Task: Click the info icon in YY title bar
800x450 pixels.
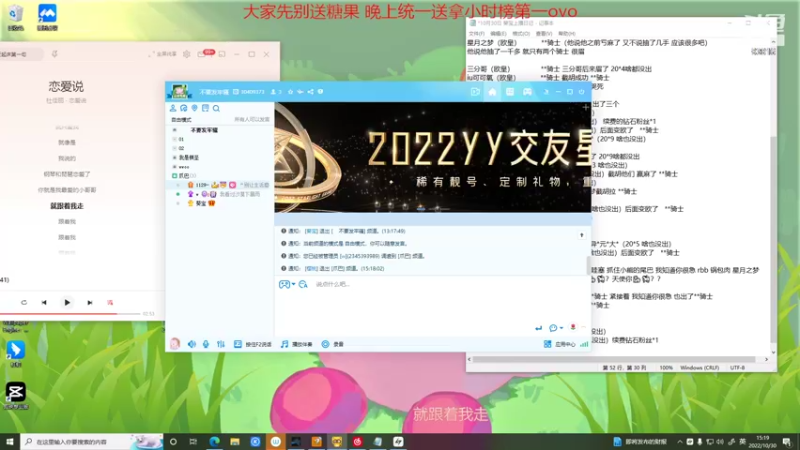Action: 320,92
